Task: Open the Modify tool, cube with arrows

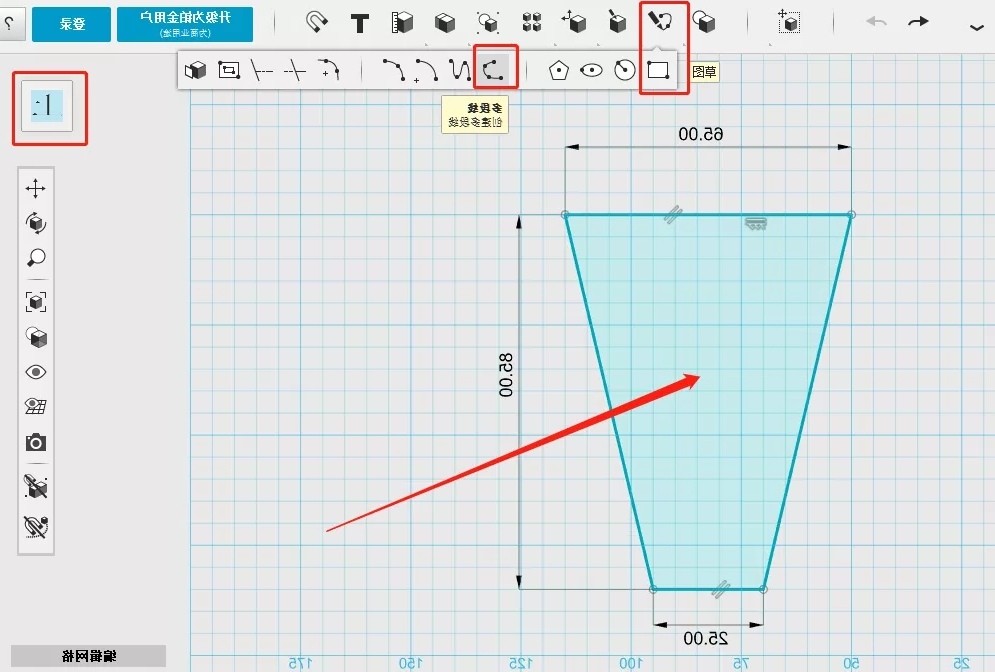Action: (574, 22)
